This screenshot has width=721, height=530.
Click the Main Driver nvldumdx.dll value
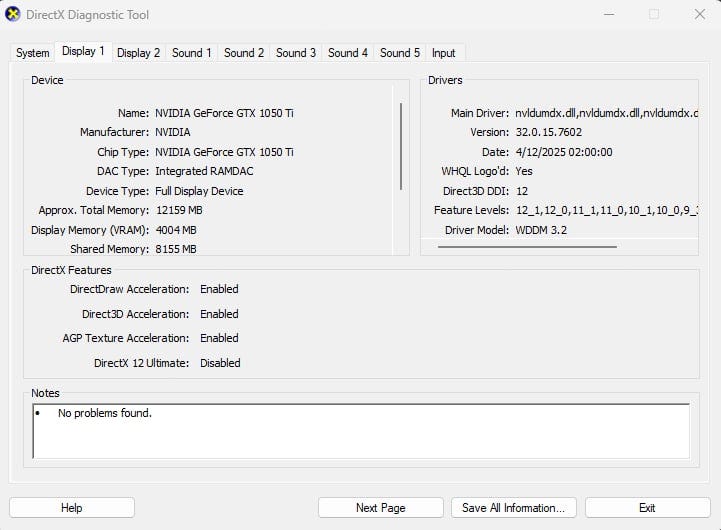pos(606,113)
